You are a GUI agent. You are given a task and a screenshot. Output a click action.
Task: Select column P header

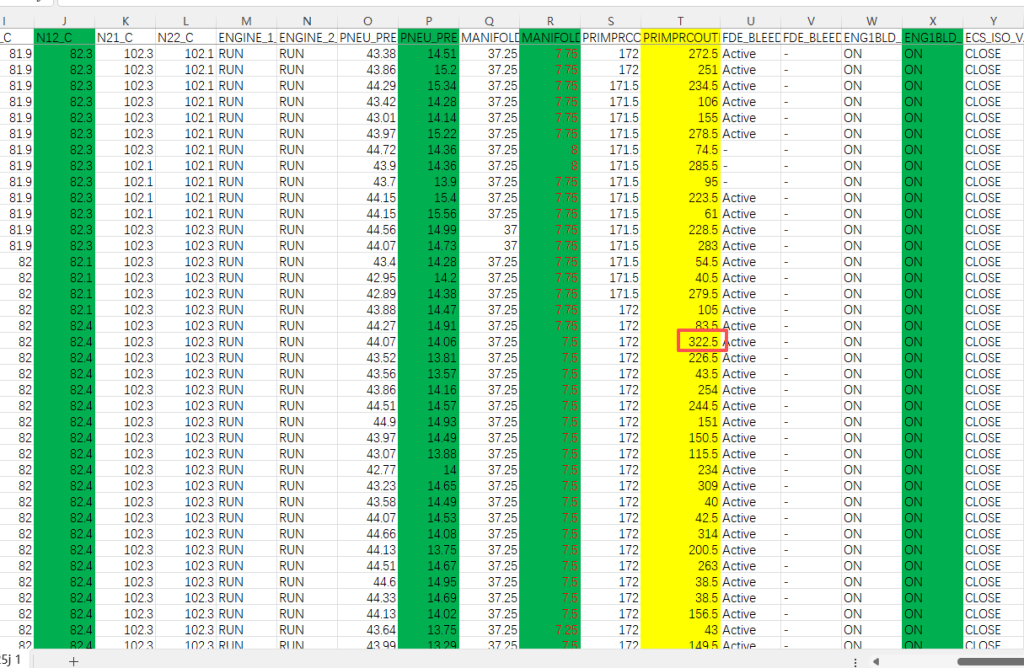tap(429, 21)
